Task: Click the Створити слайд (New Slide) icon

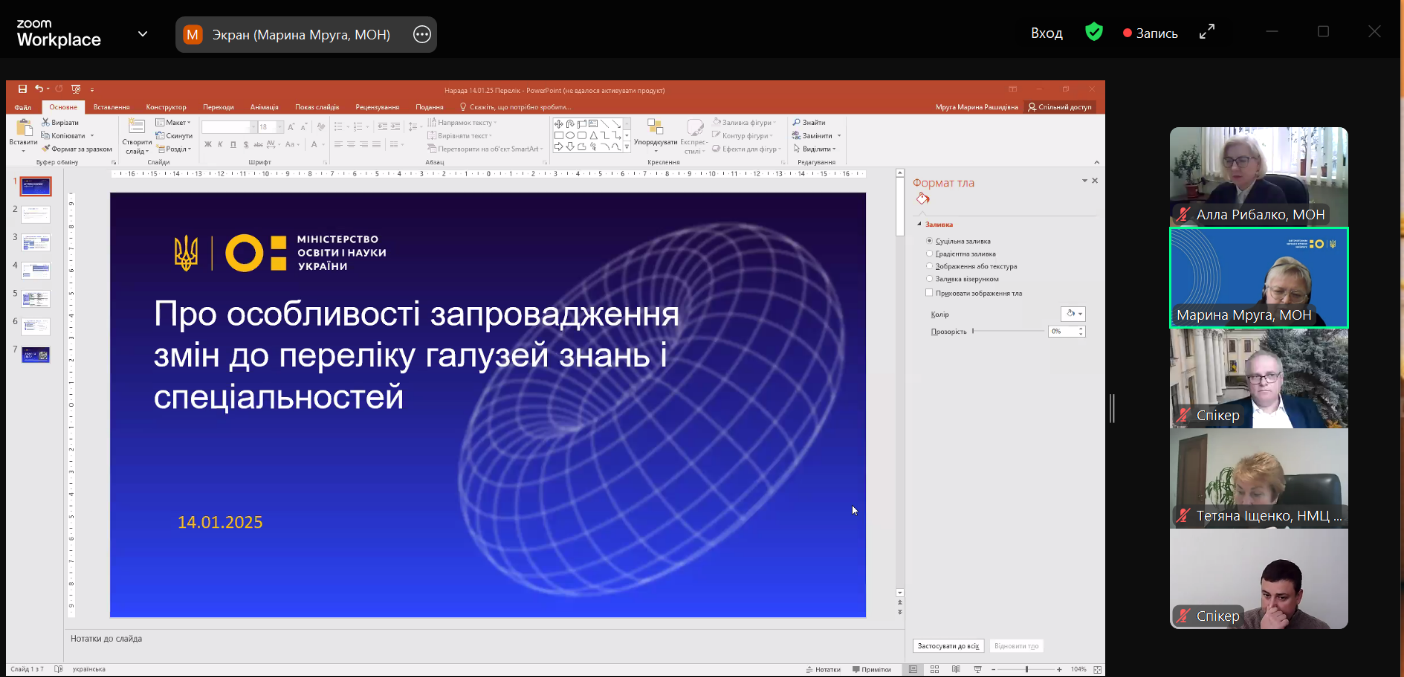Action: [x=136, y=127]
